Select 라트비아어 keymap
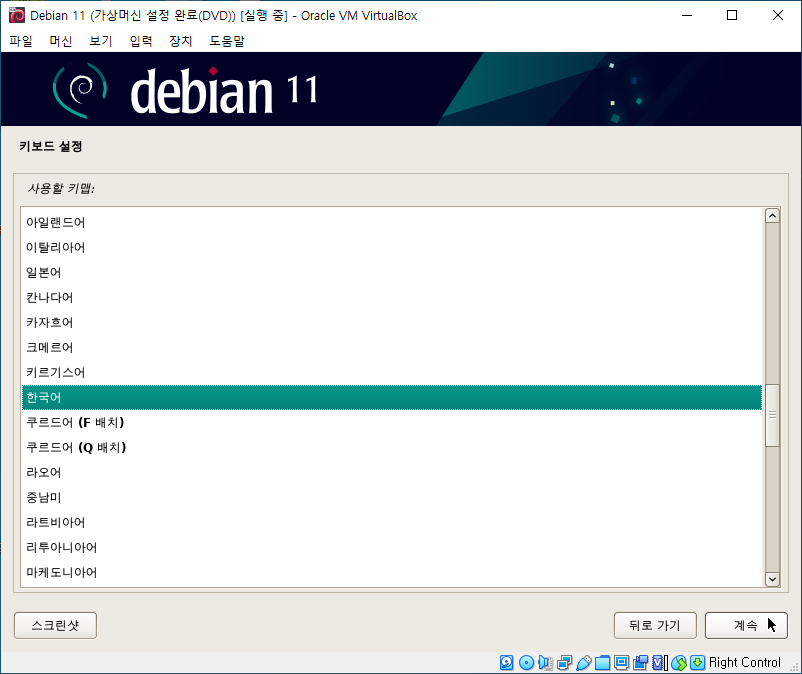802x674 pixels. 392,523
